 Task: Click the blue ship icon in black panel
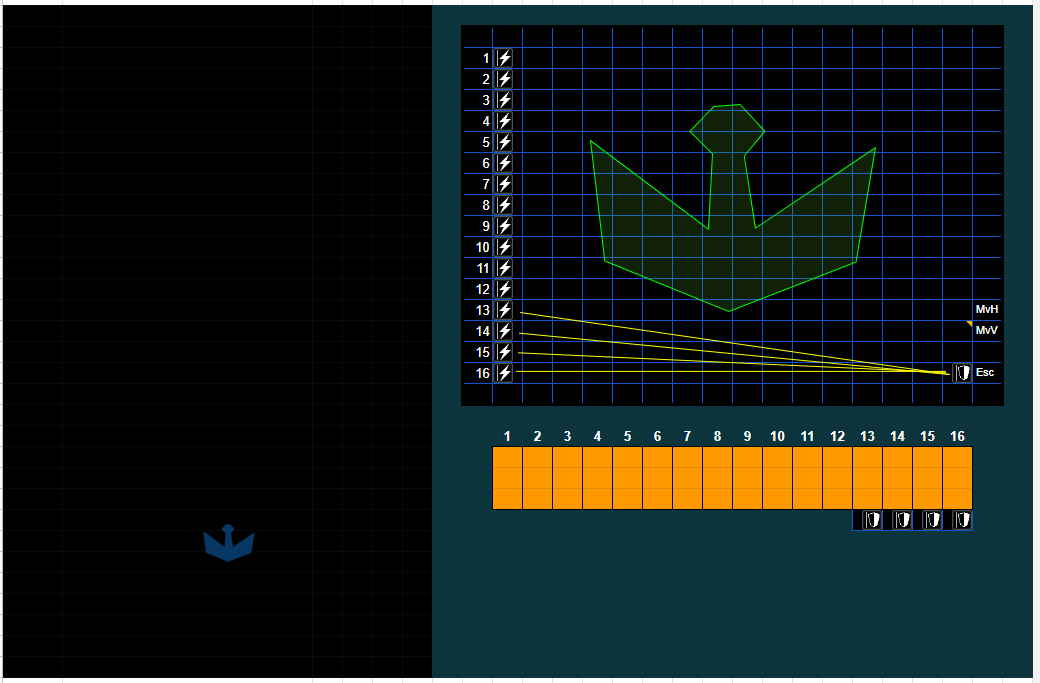229,543
